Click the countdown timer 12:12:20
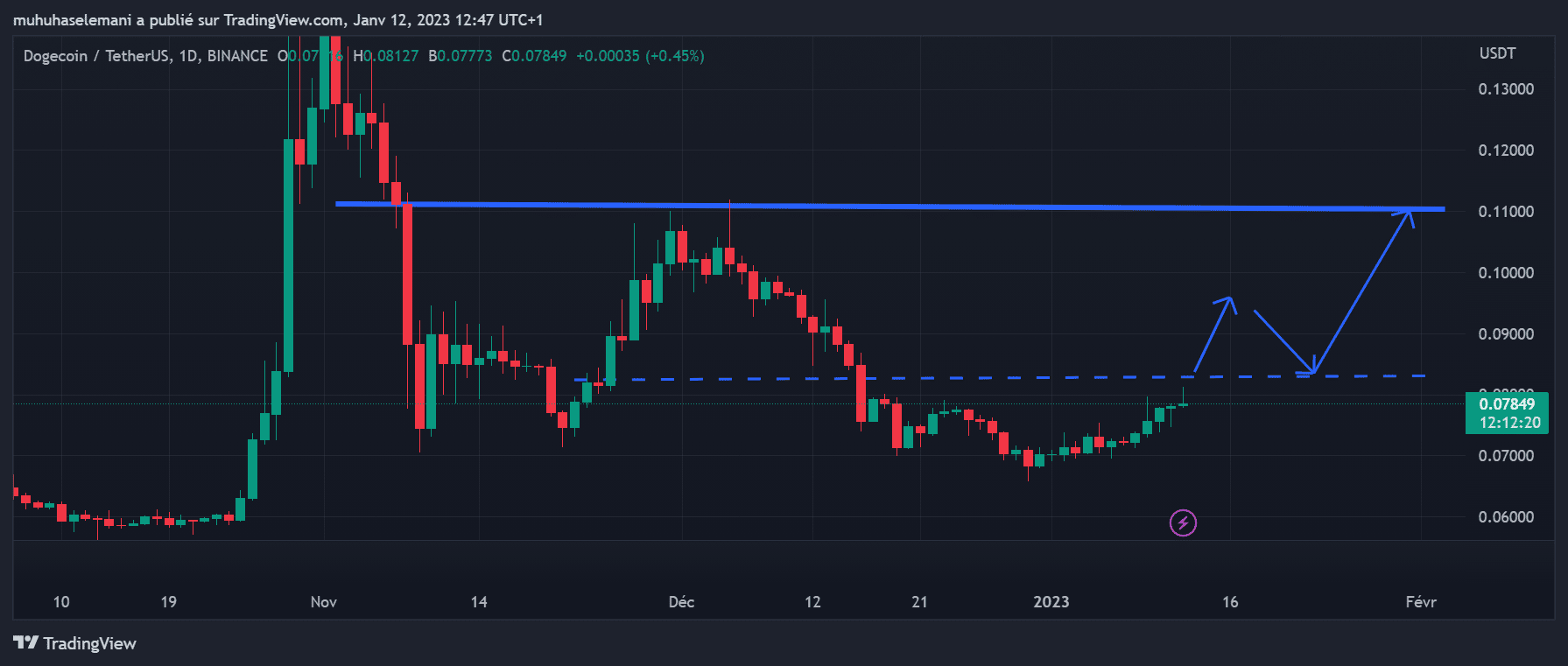 point(1509,423)
